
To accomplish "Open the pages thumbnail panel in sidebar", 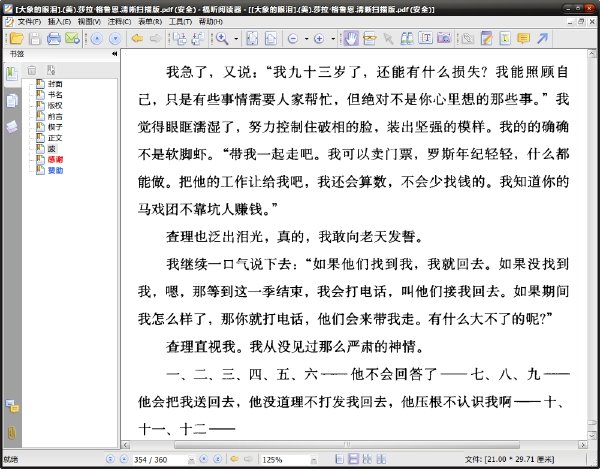I will [12, 101].
